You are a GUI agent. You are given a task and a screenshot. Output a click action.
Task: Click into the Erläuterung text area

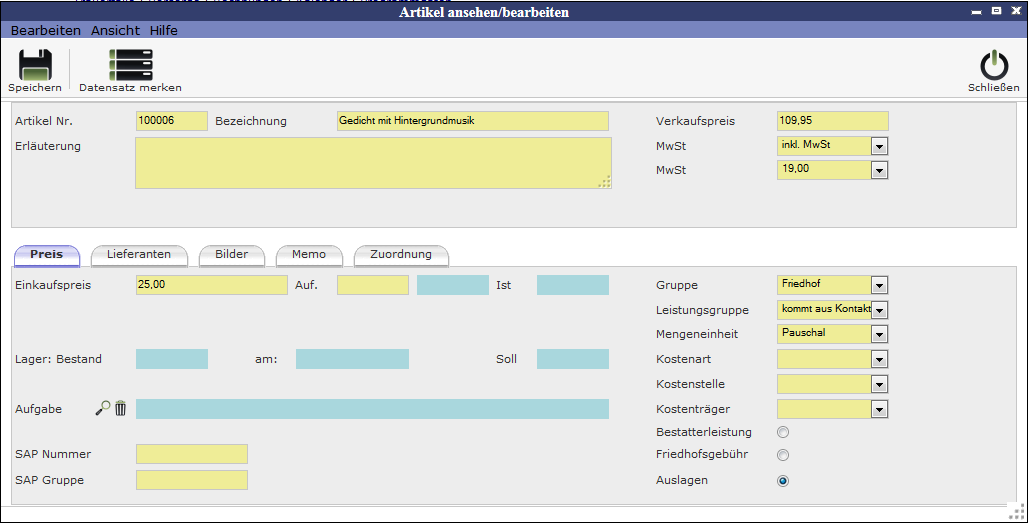click(x=373, y=163)
